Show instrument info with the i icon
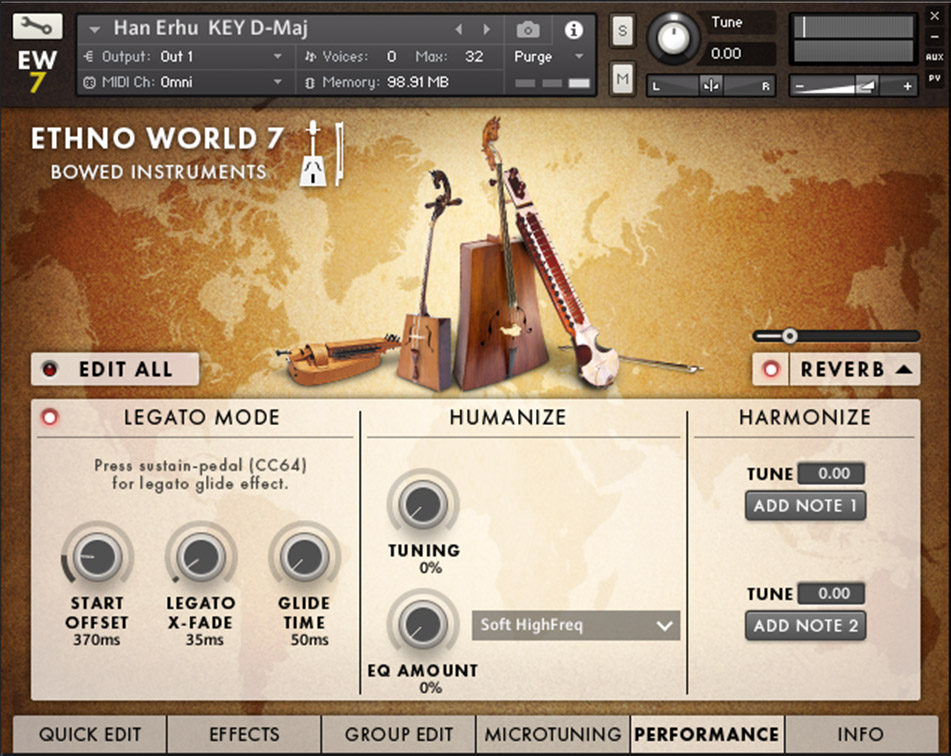951x756 pixels. pos(573,30)
